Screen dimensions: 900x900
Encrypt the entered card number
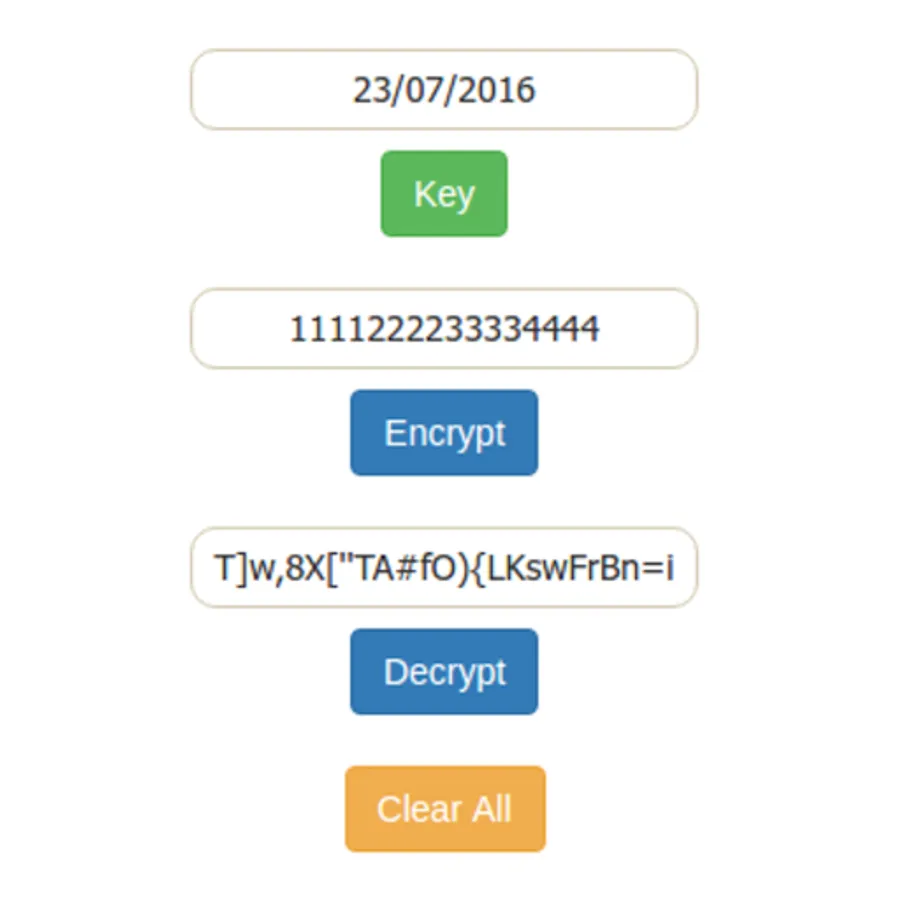coord(444,432)
